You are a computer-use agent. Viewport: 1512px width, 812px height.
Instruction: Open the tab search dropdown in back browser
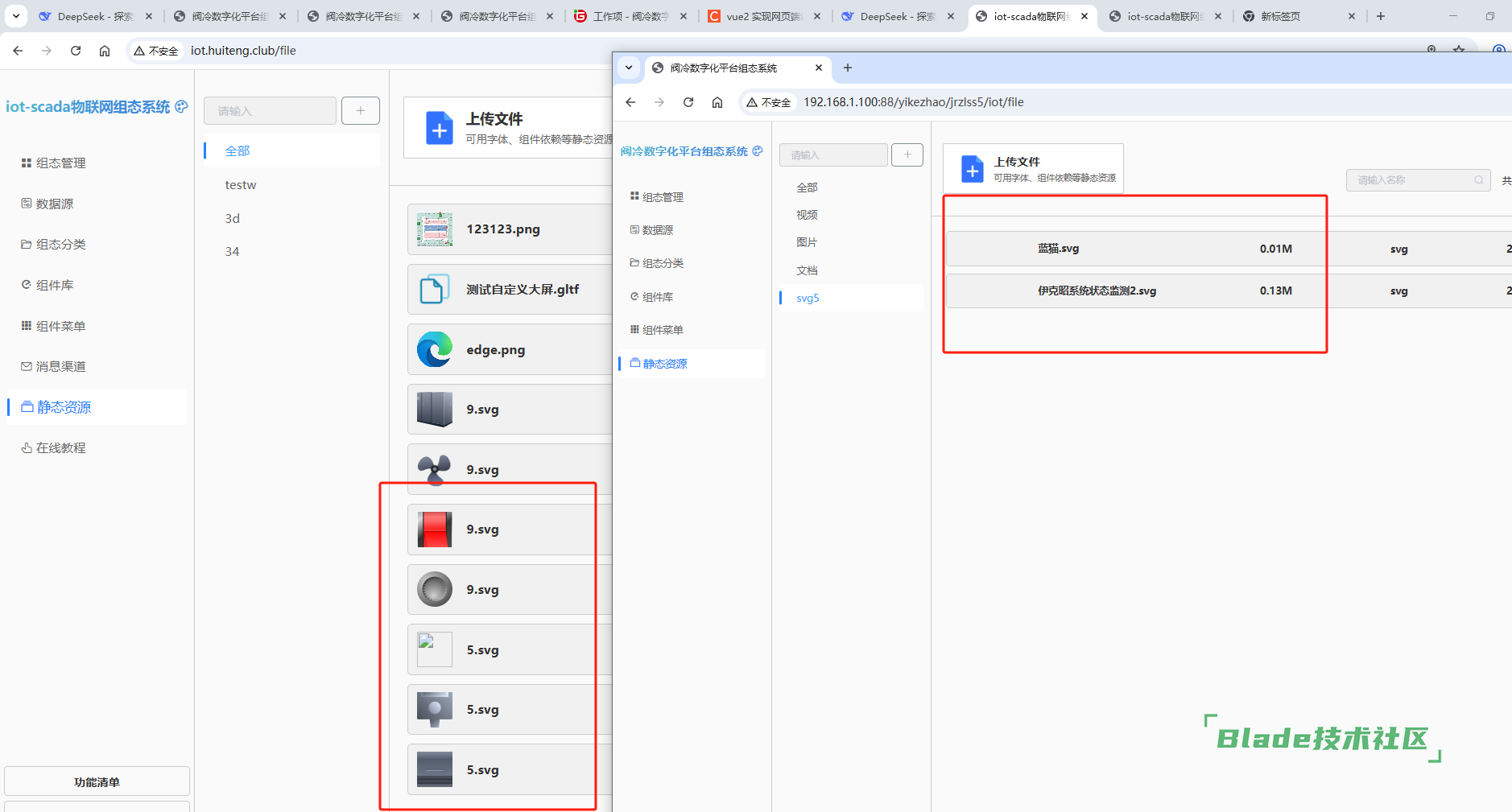point(15,16)
